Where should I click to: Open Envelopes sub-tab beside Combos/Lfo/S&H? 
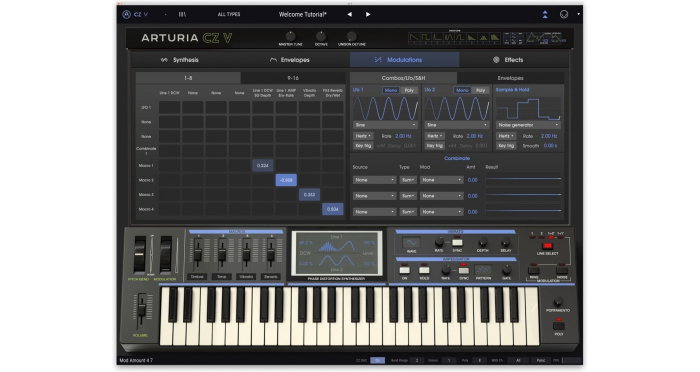[510, 78]
